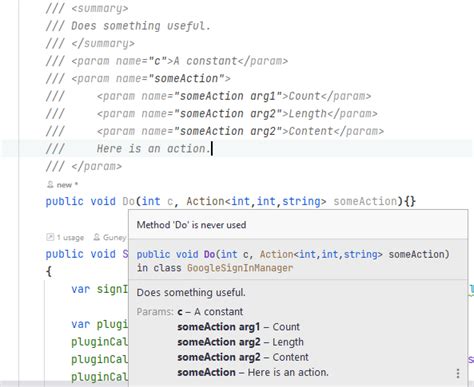Click the 'Count' param doc comment line
This screenshot has width=474, height=387.
click(208, 96)
